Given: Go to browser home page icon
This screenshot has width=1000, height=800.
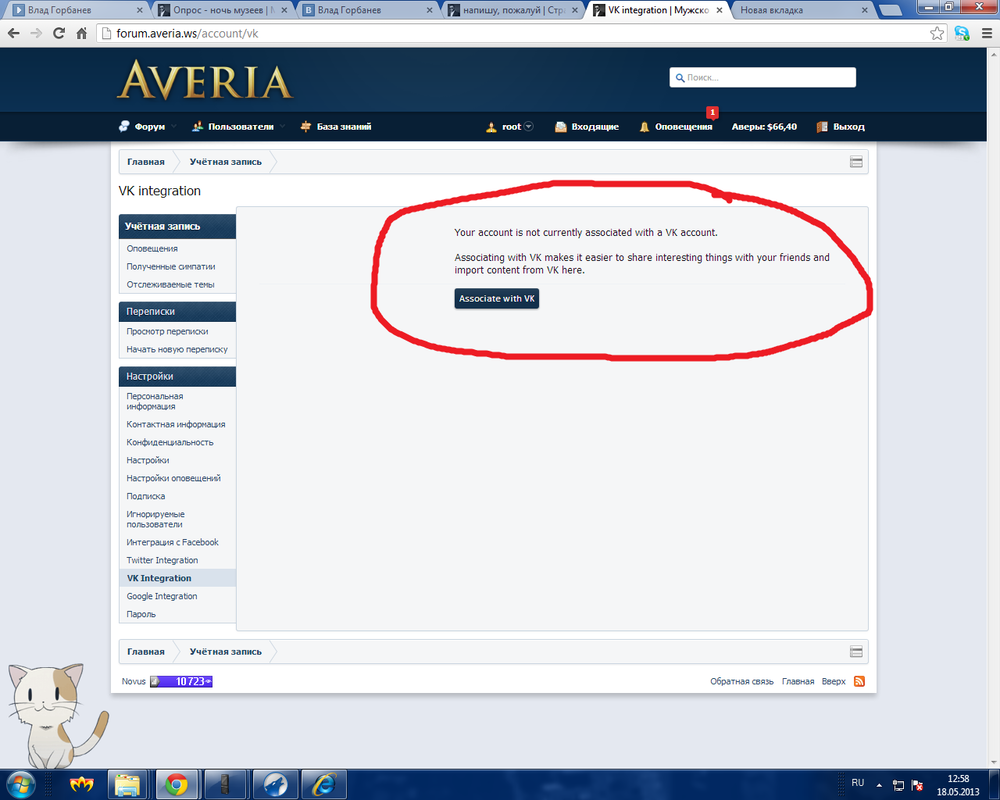Looking at the screenshot, I should tap(82, 33).
